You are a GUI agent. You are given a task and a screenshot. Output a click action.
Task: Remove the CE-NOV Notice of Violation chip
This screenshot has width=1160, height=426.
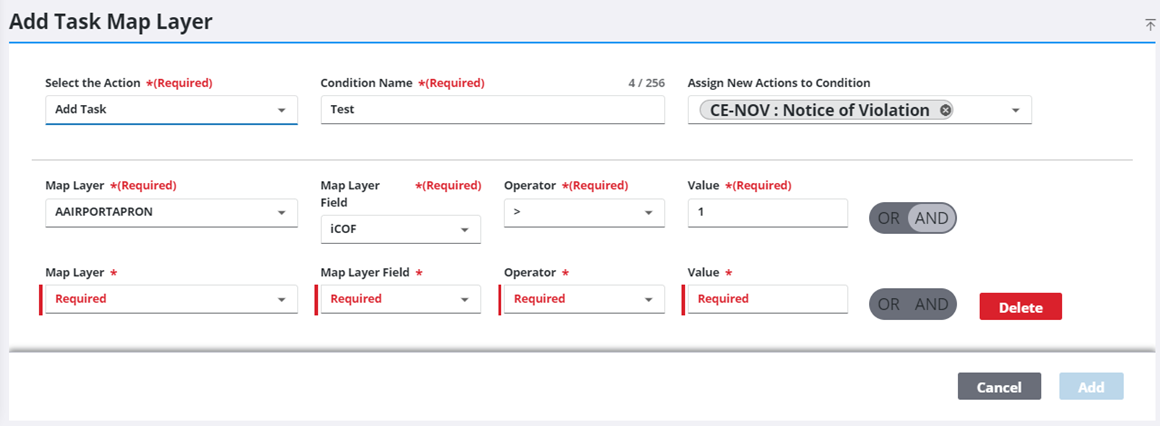pos(945,110)
